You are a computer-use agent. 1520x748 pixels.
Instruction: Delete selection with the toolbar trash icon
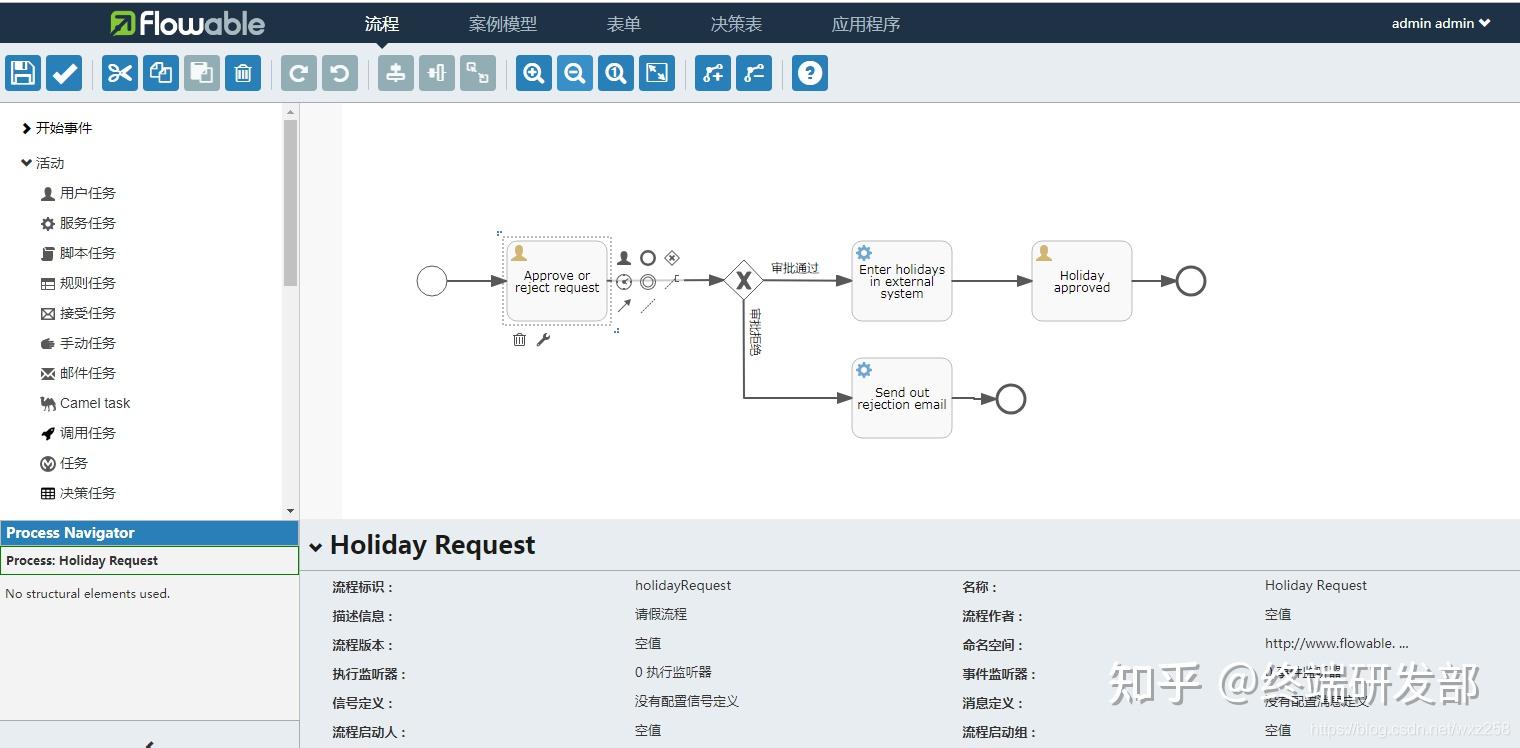(242, 72)
